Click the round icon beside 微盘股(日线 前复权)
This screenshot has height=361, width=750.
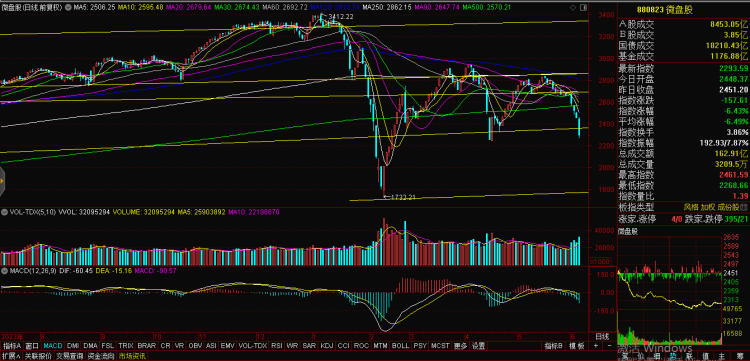(x=68, y=7)
